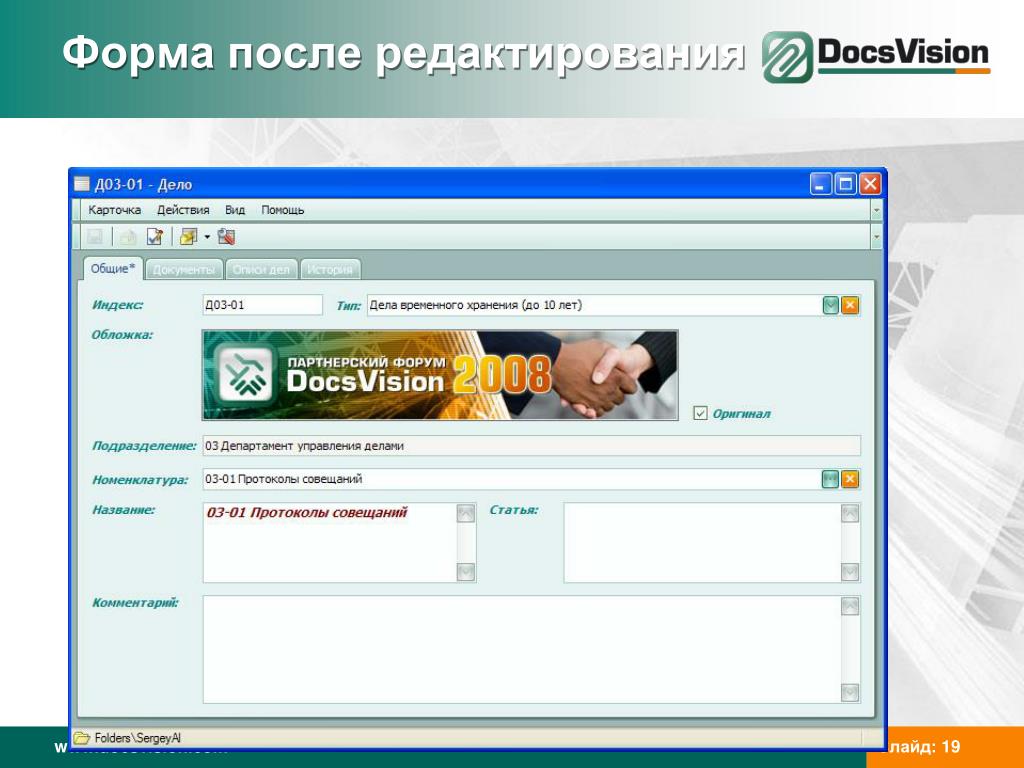Viewport: 1024px width, 768px height.
Task: Open dropdown arrow next to yellow cards icon
Action: [207, 236]
